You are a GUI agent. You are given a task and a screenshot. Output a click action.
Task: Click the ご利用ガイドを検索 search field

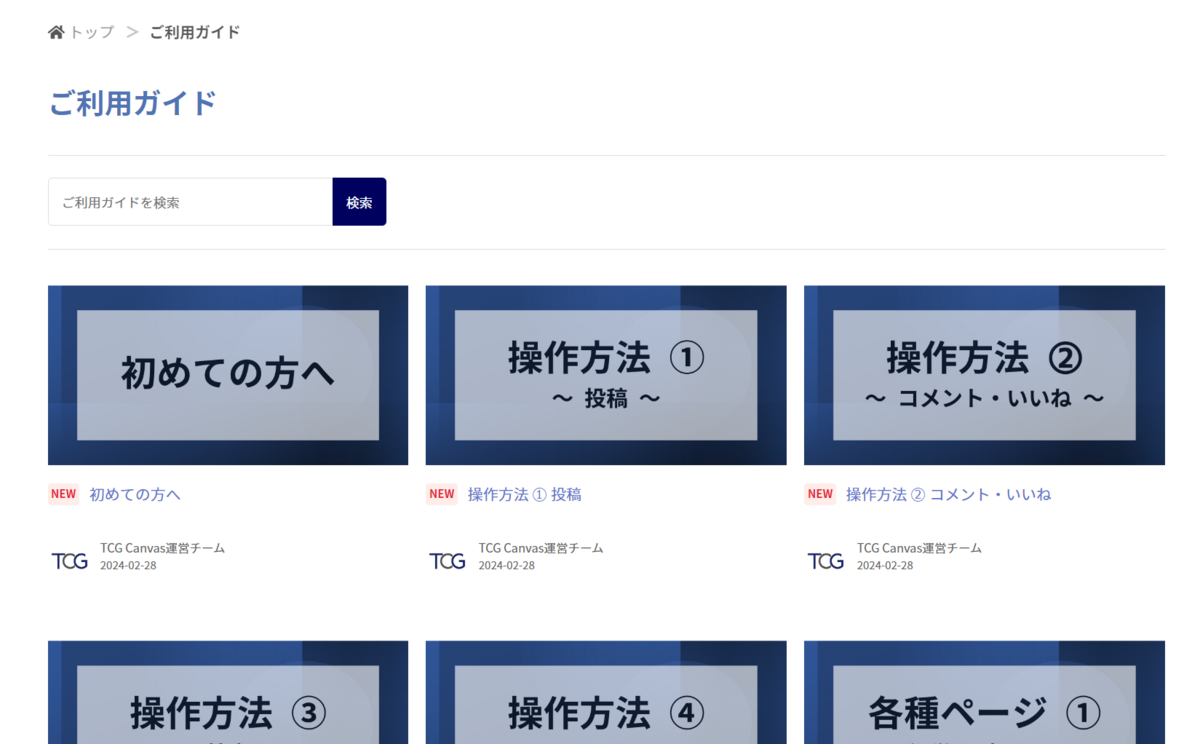coord(190,202)
